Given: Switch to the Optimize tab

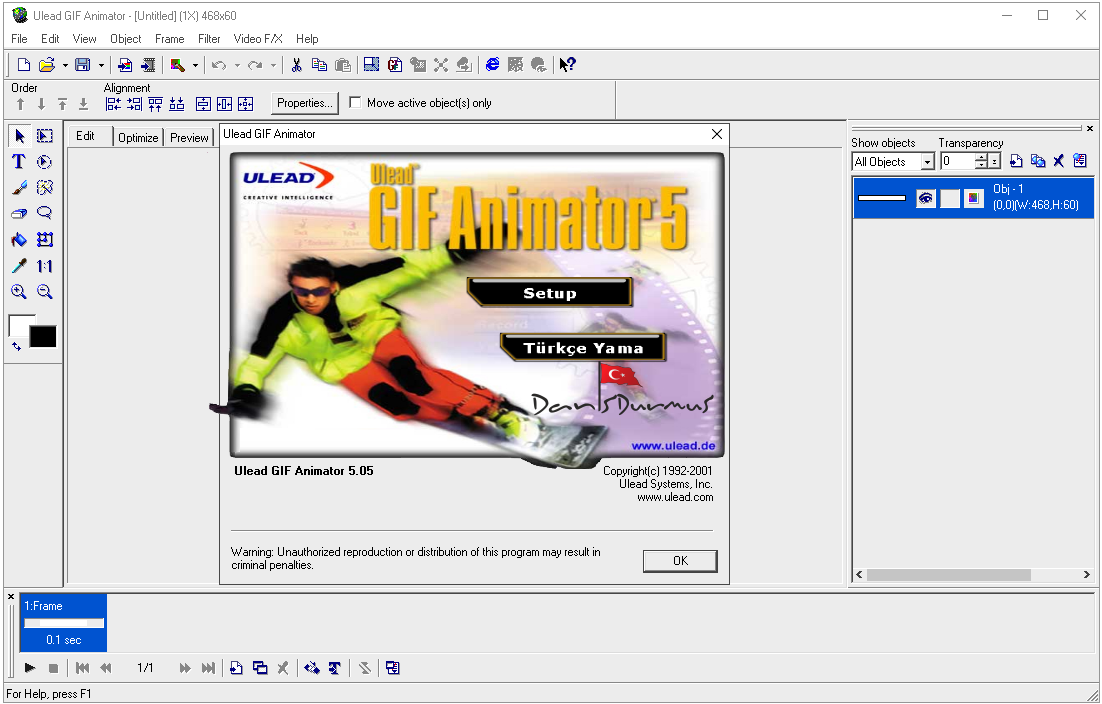Looking at the screenshot, I should [138, 138].
